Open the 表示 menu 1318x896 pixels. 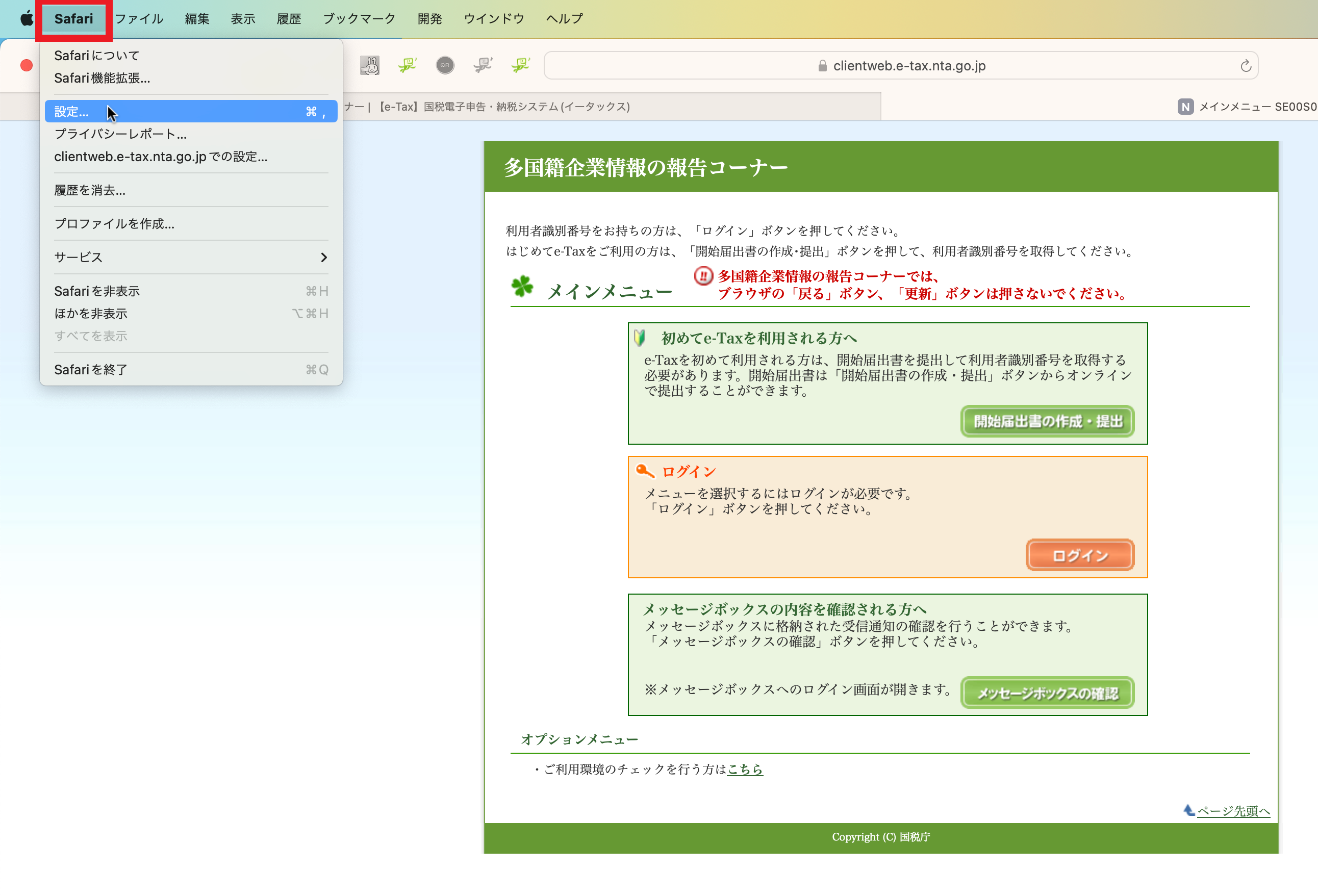pos(243,19)
